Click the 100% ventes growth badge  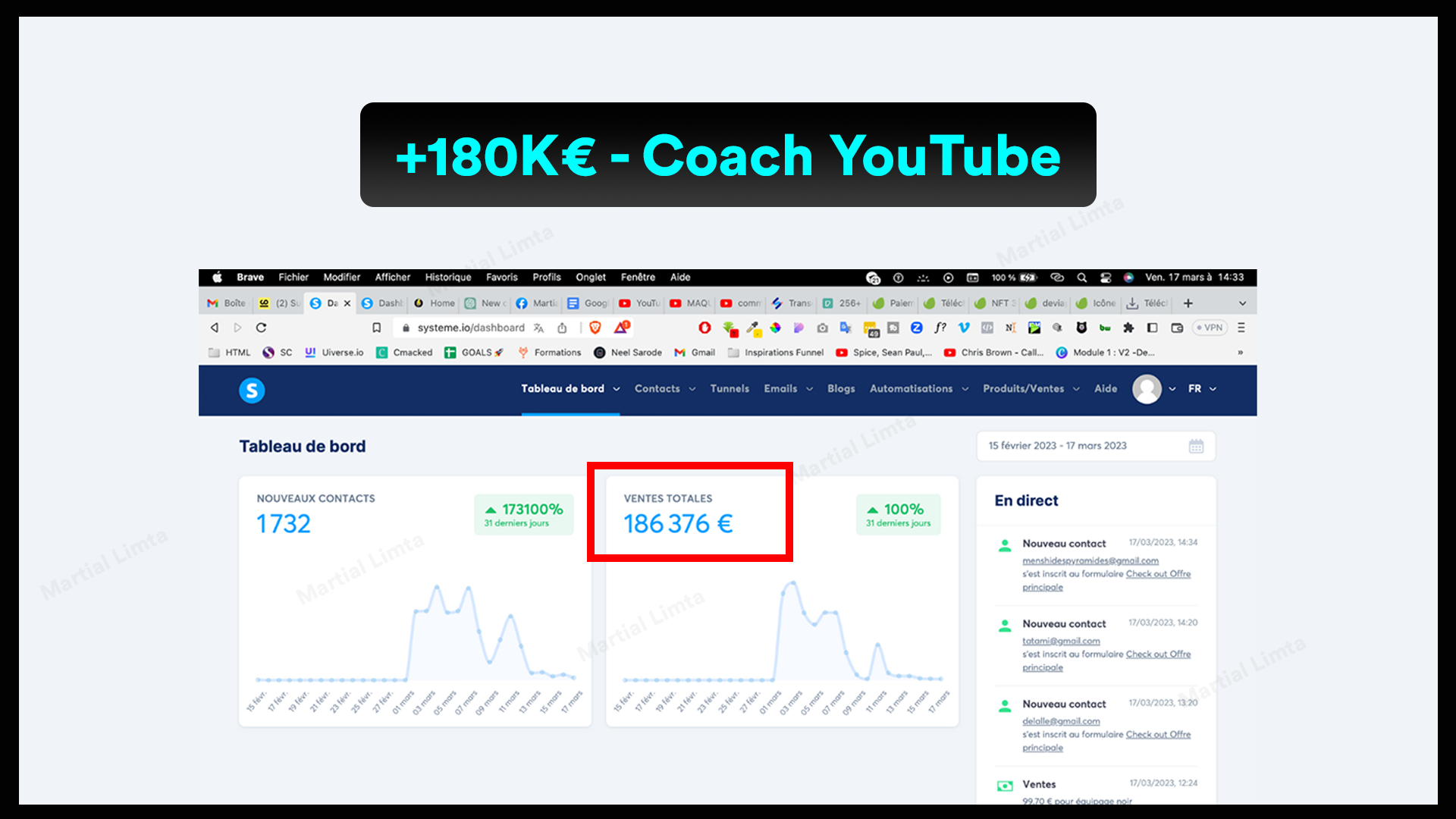coord(899,515)
